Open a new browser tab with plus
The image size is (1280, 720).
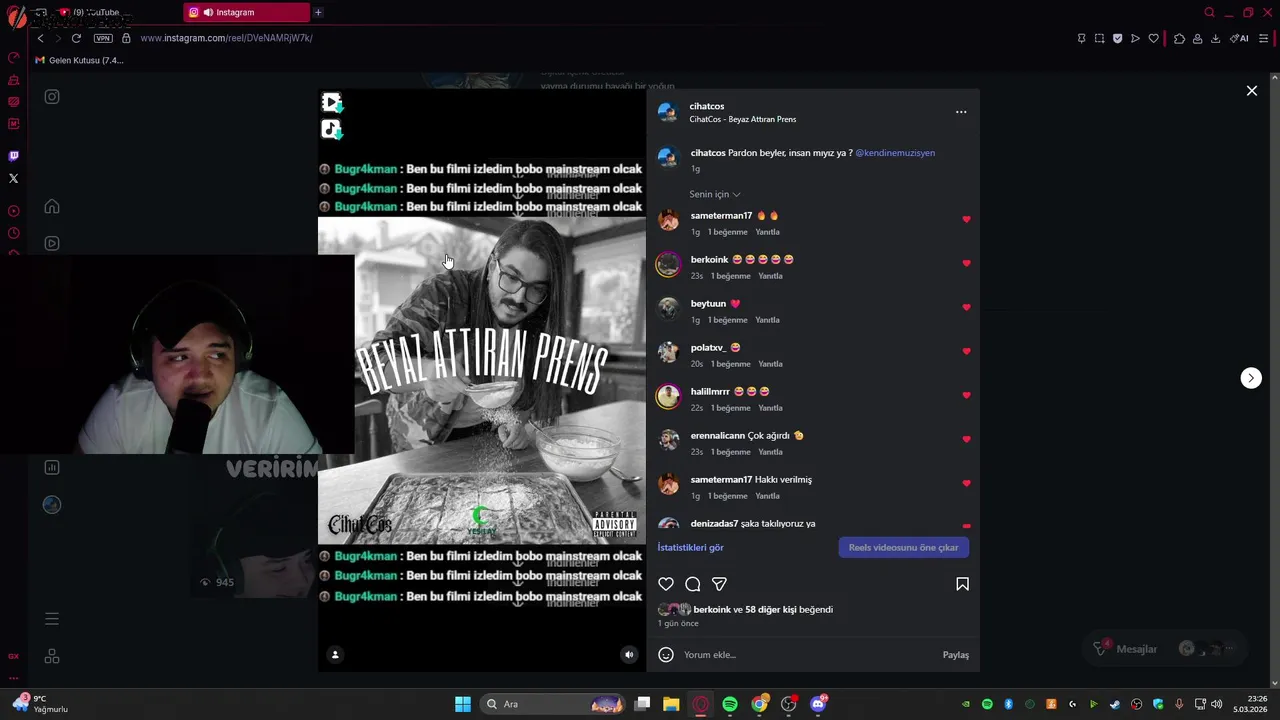(318, 12)
